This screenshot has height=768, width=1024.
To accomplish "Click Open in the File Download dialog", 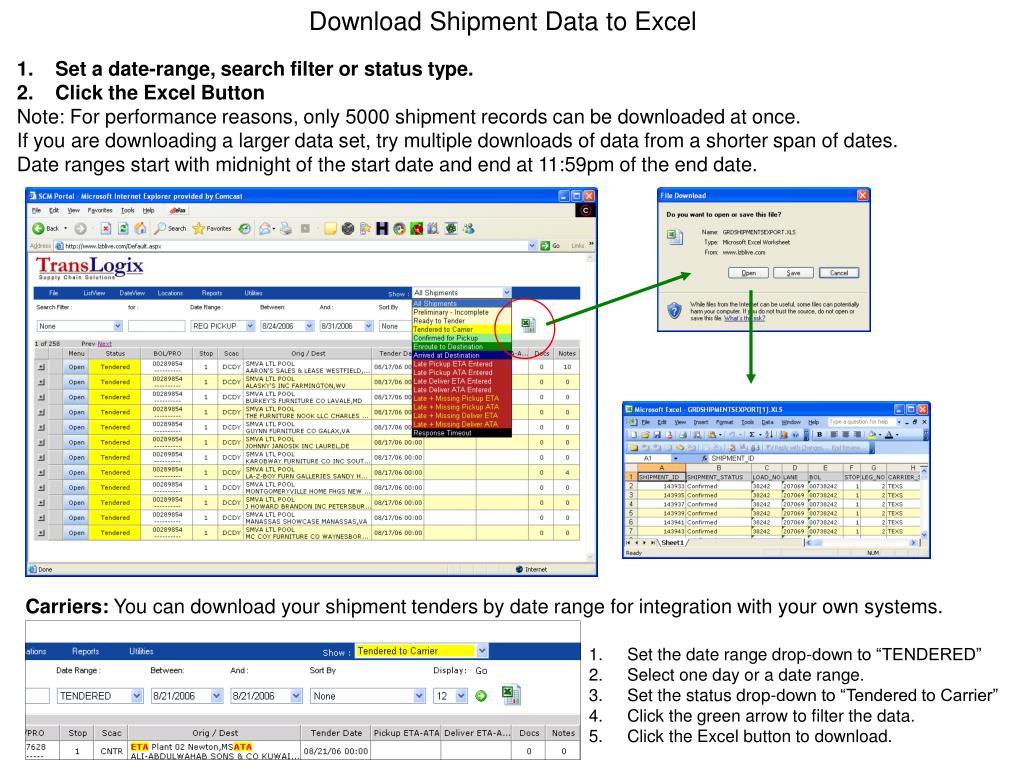I will [748, 273].
